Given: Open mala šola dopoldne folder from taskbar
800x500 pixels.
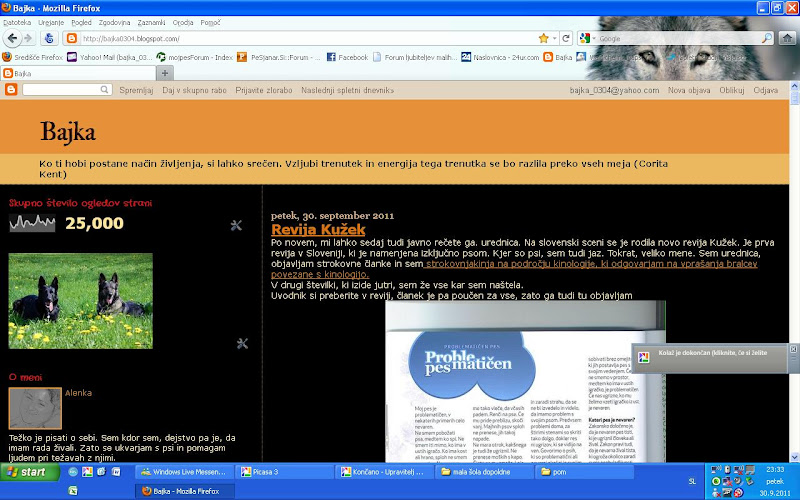Looking at the screenshot, I should coord(484,472).
